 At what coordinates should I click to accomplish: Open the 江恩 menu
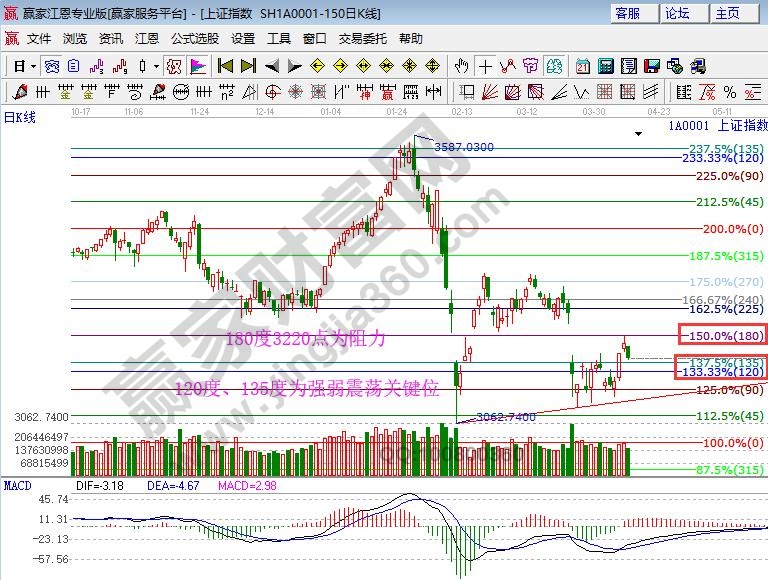pos(147,39)
